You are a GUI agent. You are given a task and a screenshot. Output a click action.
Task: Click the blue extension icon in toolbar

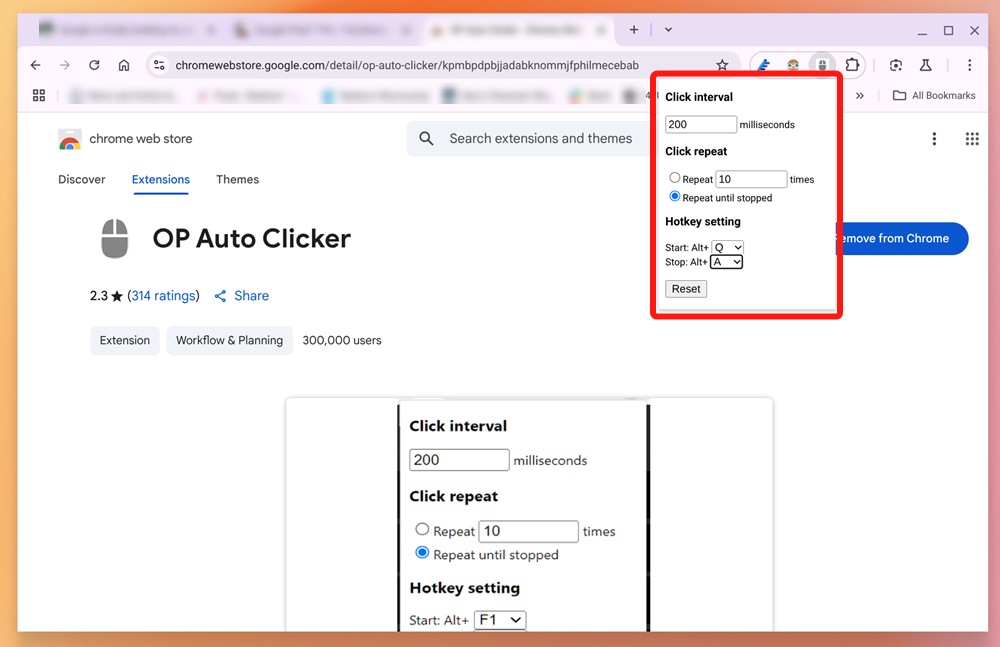pyautogui.click(x=763, y=64)
